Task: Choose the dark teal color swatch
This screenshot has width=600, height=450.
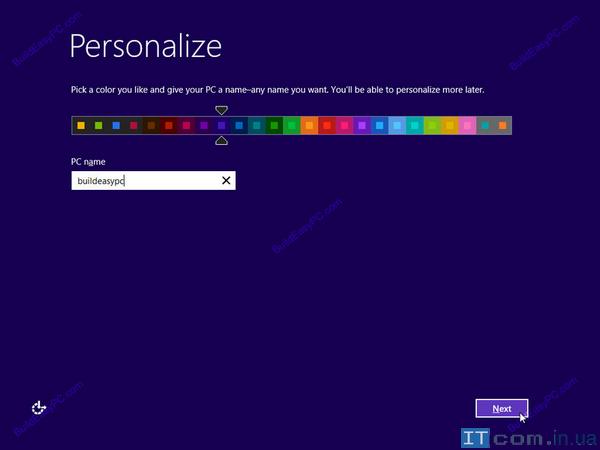Action: pos(256,126)
